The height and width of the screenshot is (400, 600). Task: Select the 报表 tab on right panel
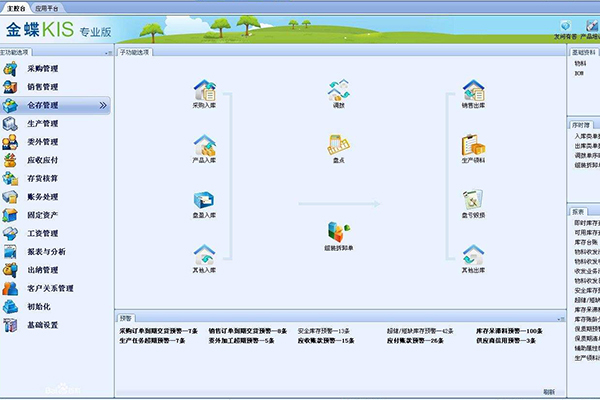[x=578, y=212]
